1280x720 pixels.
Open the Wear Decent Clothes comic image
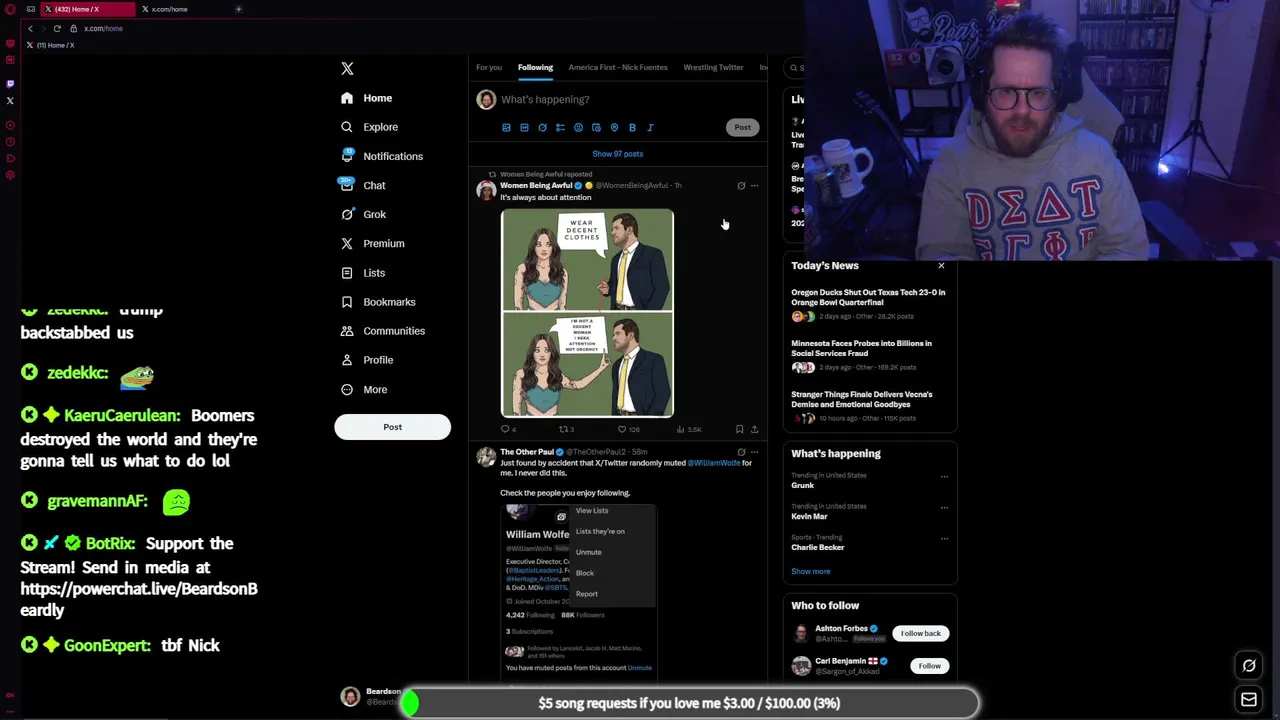coord(587,312)
